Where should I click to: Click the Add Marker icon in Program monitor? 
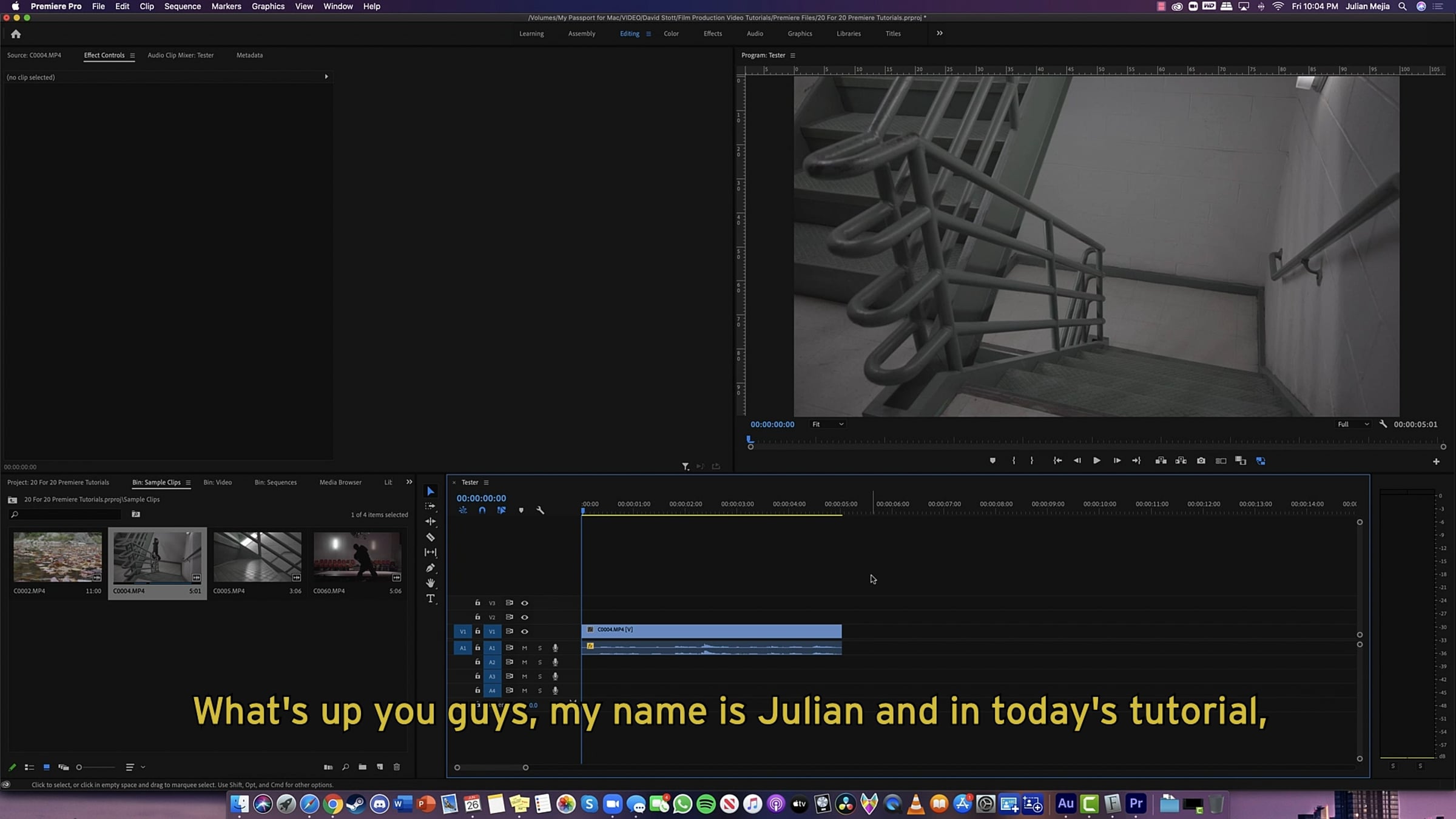[x=993, y=460]
